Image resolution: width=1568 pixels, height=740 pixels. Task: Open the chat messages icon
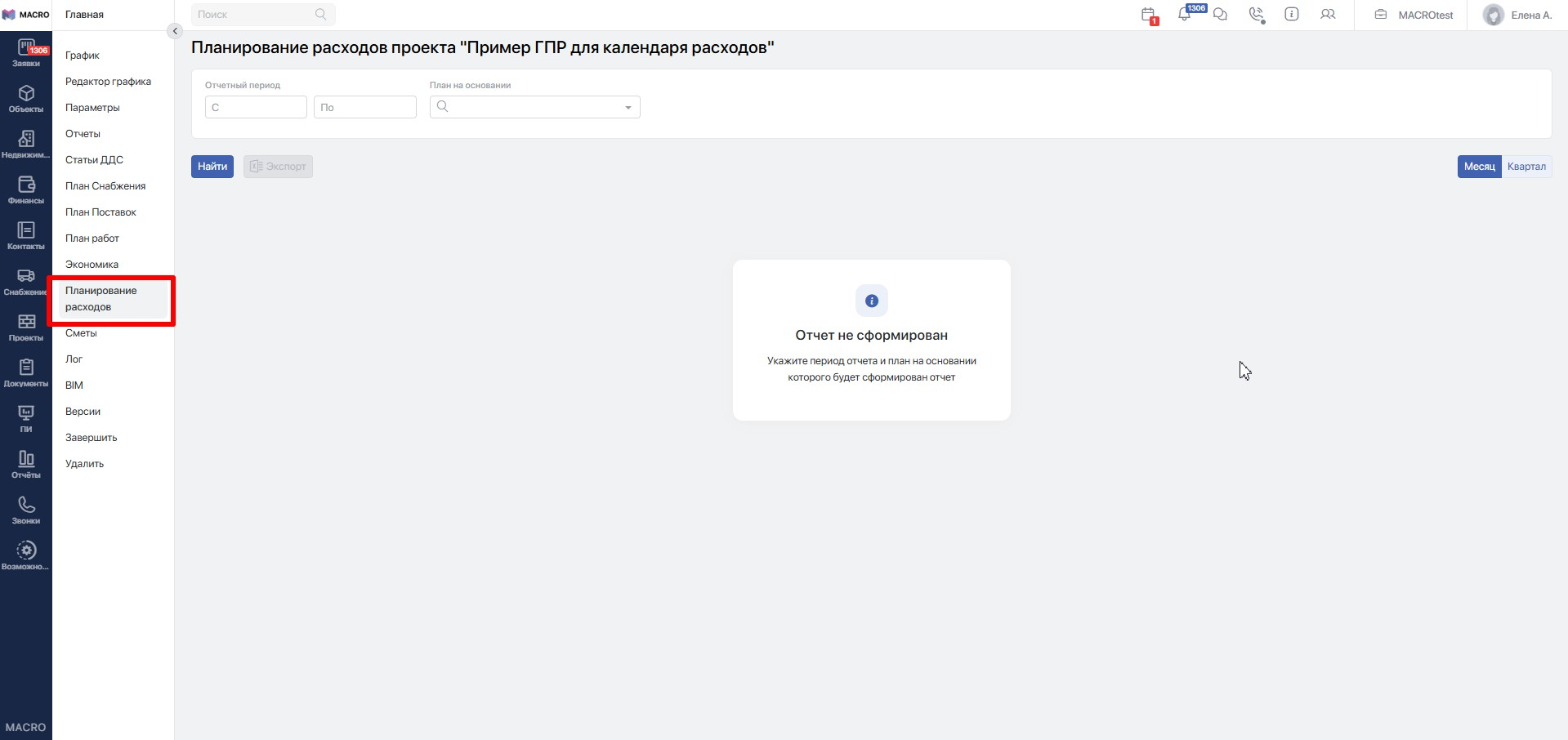point(1220,15)
